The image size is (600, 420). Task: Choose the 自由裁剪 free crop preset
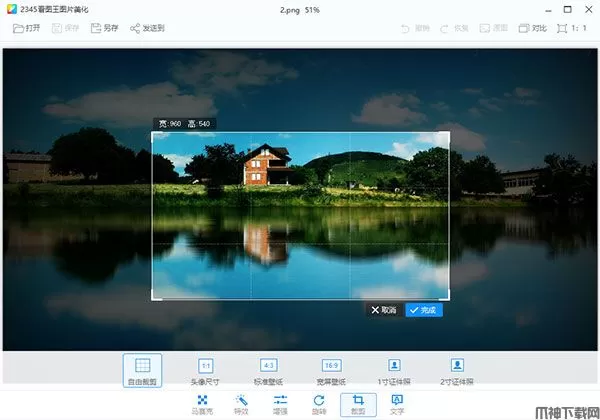(142, 366)
